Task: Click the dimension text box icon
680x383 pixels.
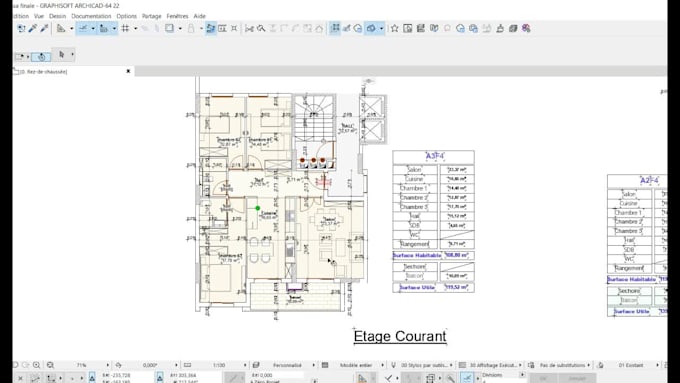Action: (x=222, y=29)
